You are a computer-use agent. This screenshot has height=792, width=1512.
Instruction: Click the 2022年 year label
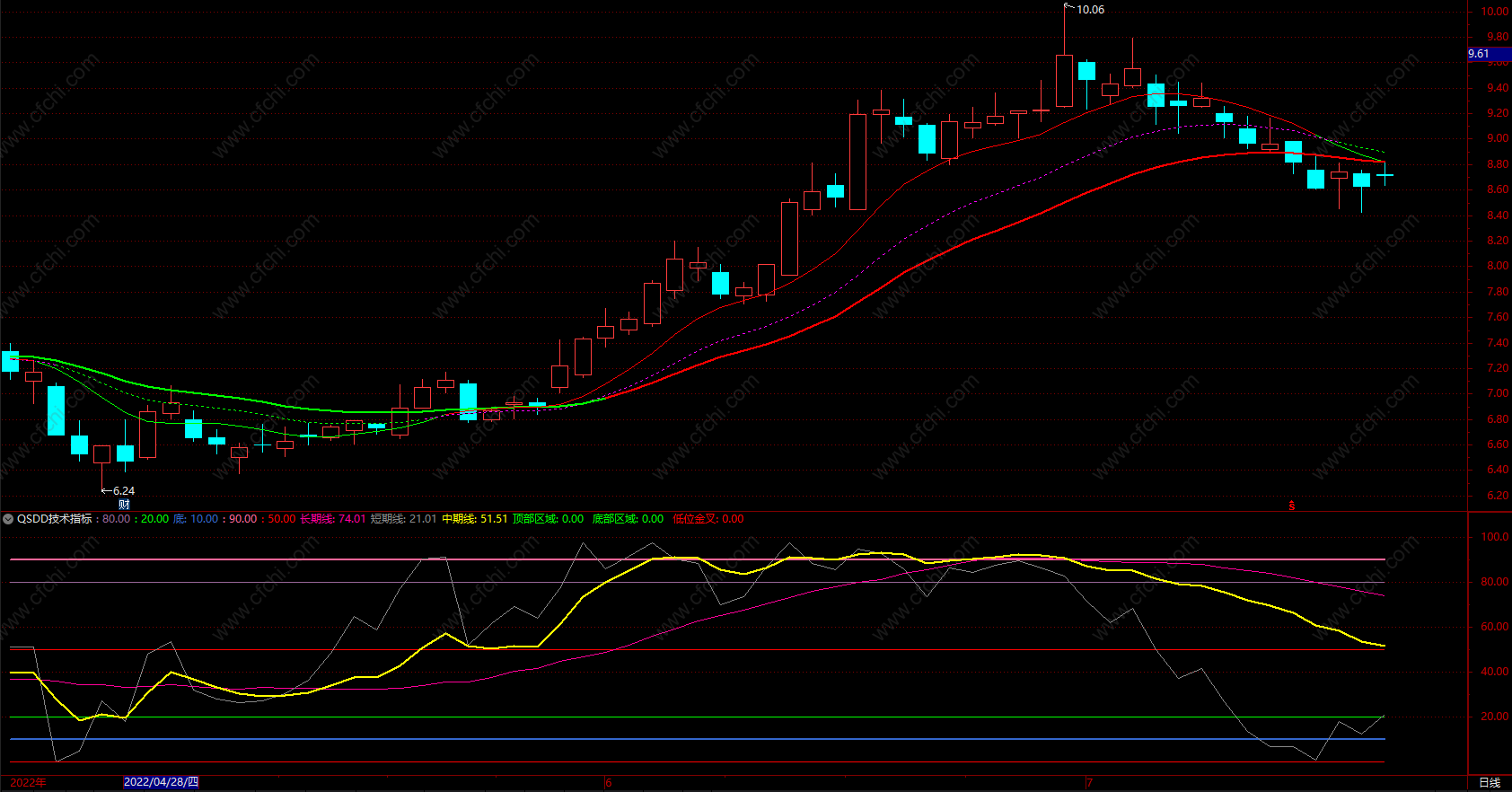coord(28,782)
